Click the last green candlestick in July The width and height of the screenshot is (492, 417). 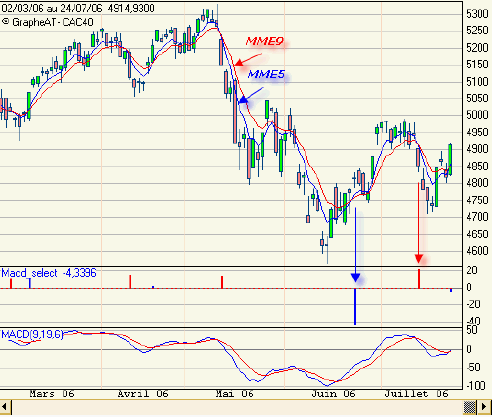pyautogui.click(x=450, y=159)
